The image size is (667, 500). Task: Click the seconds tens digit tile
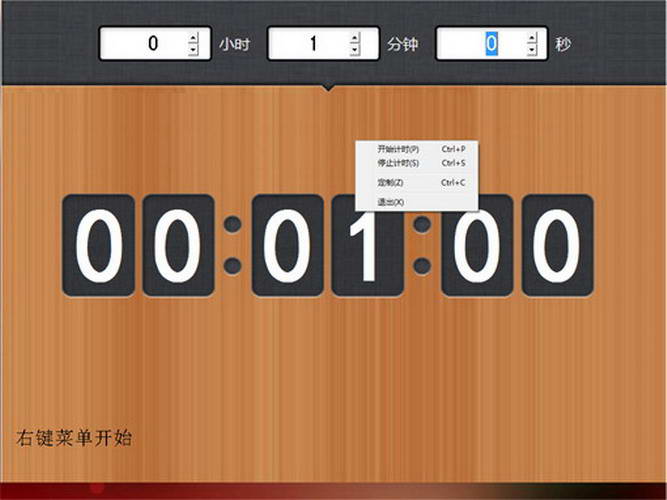[478, 245]
